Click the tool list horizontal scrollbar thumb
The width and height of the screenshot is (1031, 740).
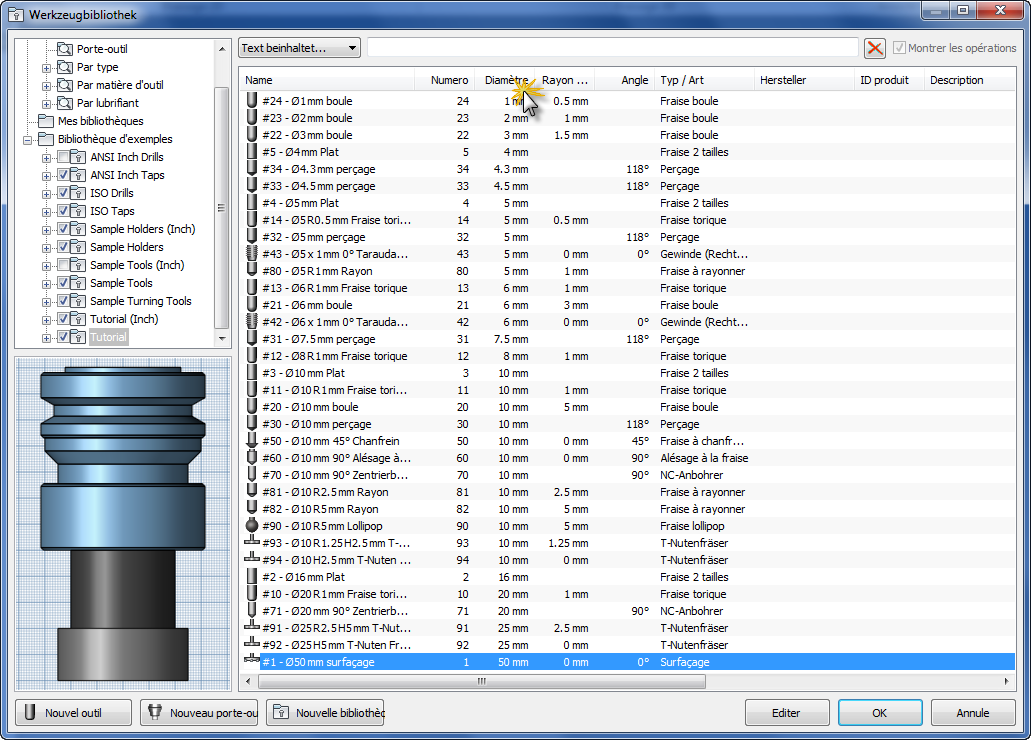click(x=482, y=681)
